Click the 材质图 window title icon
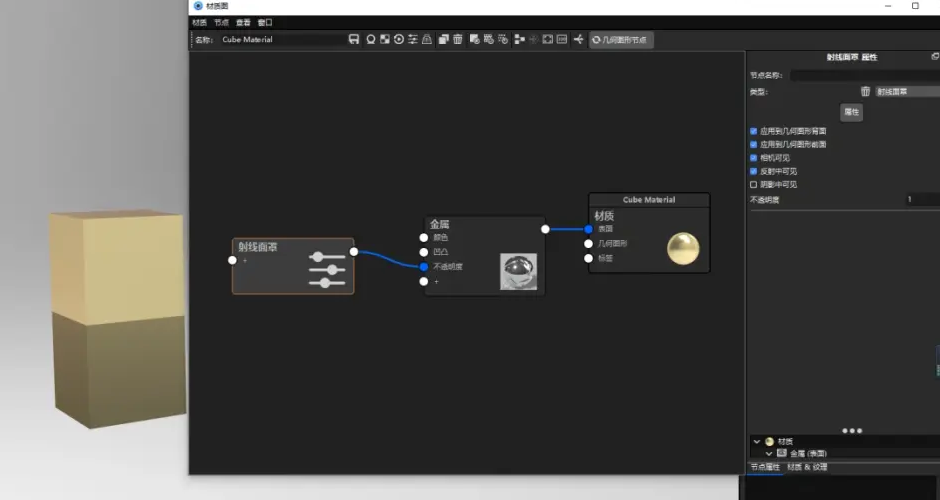This screenshot has width=940, height=500. pos(198,6)
